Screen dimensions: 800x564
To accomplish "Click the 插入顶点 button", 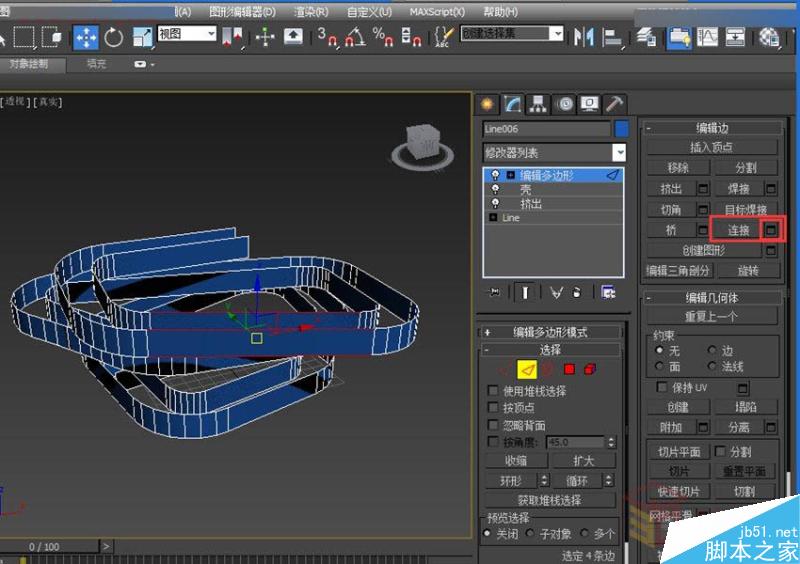I will point(711,147).
